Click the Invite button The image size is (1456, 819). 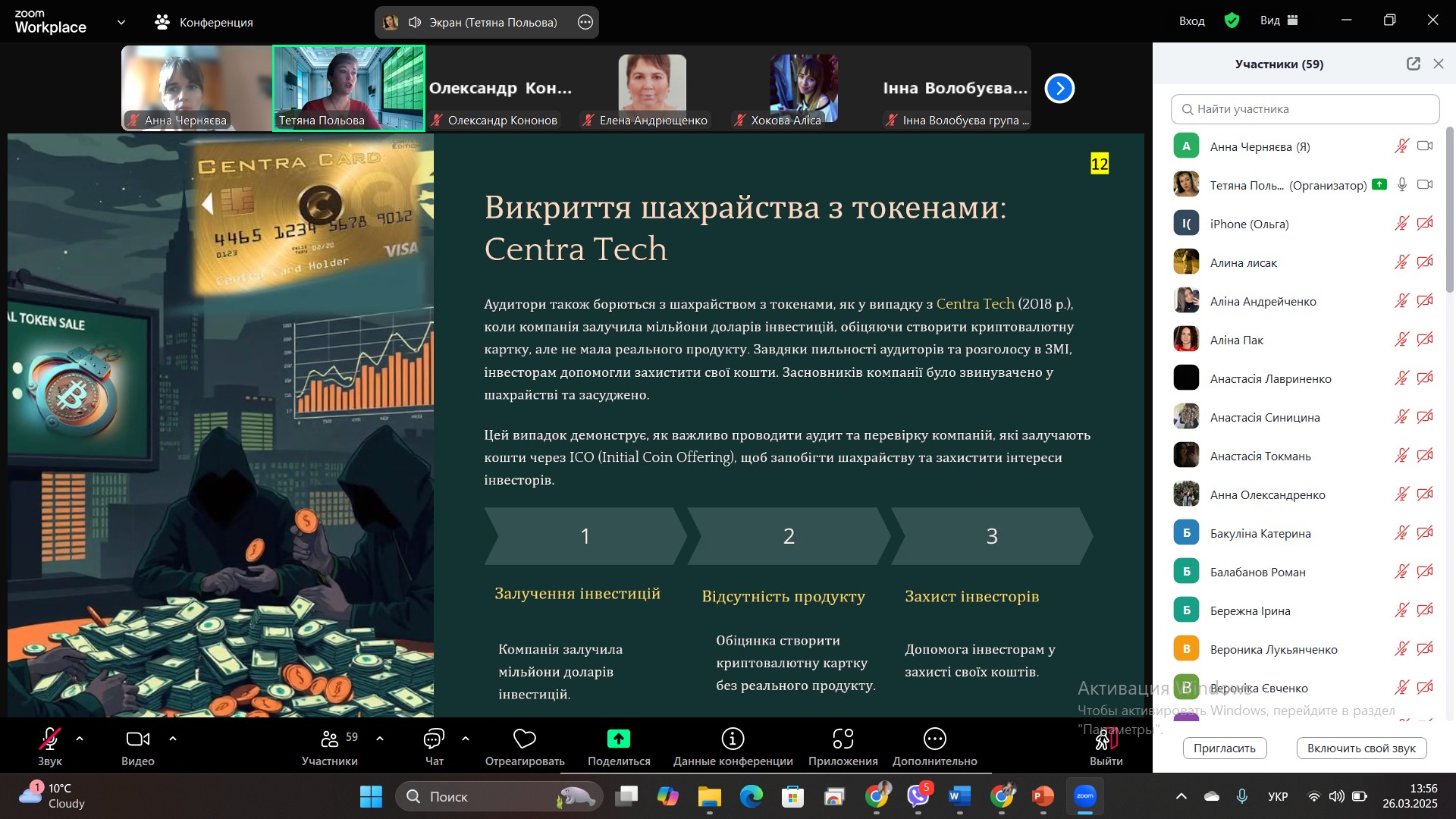(1224, 748)
